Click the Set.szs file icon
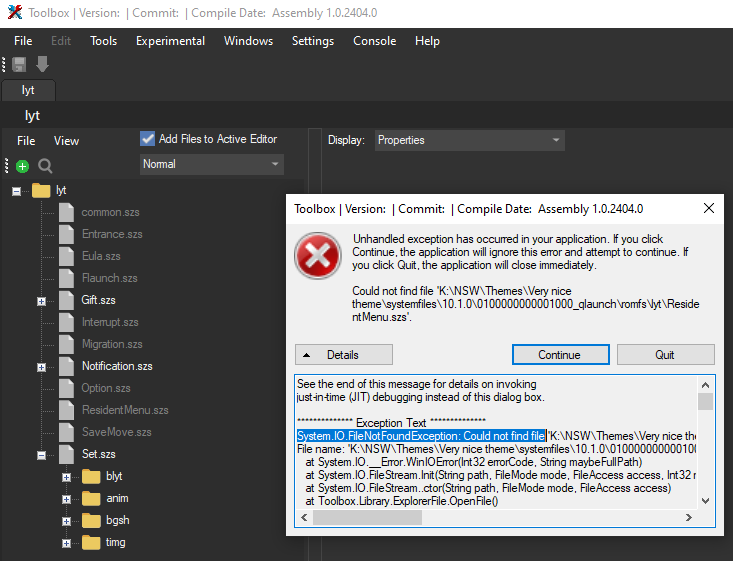Viewport: 733px width, 561px height. point(66,454)
